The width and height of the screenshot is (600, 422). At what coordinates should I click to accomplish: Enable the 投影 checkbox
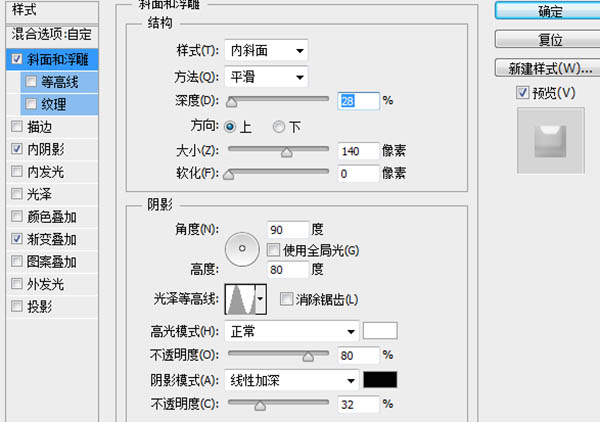coord(16,306)
